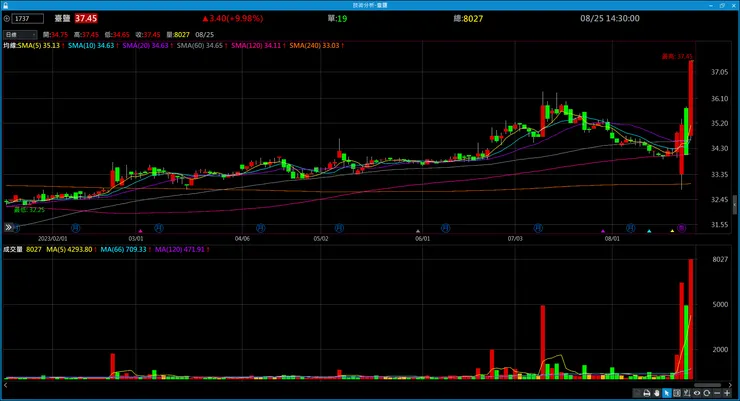Click the monthly marker right of 07/03
Screen dimensions: 740x401
click(x=538, y=228)
